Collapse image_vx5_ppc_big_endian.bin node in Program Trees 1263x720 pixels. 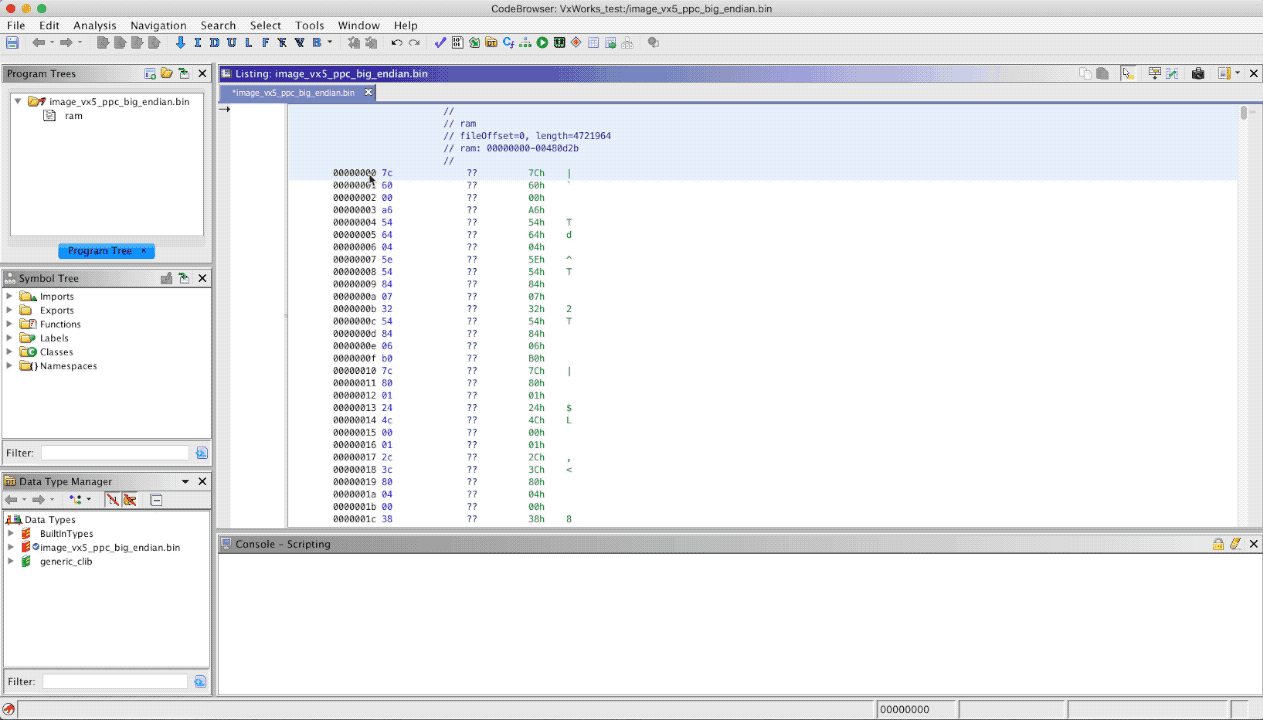pos(18,102)
